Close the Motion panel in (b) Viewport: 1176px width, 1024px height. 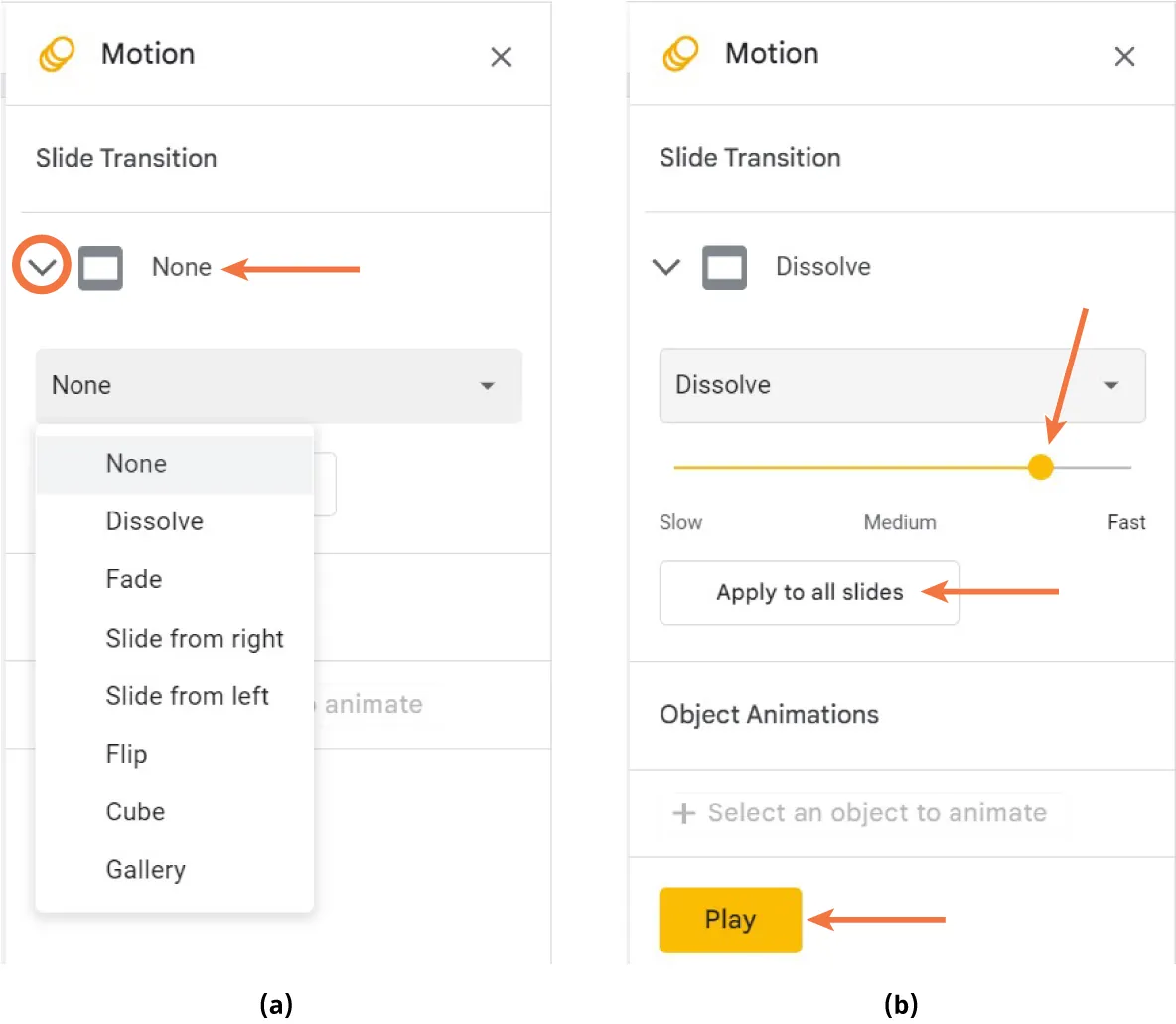[x=1124, y=57]
